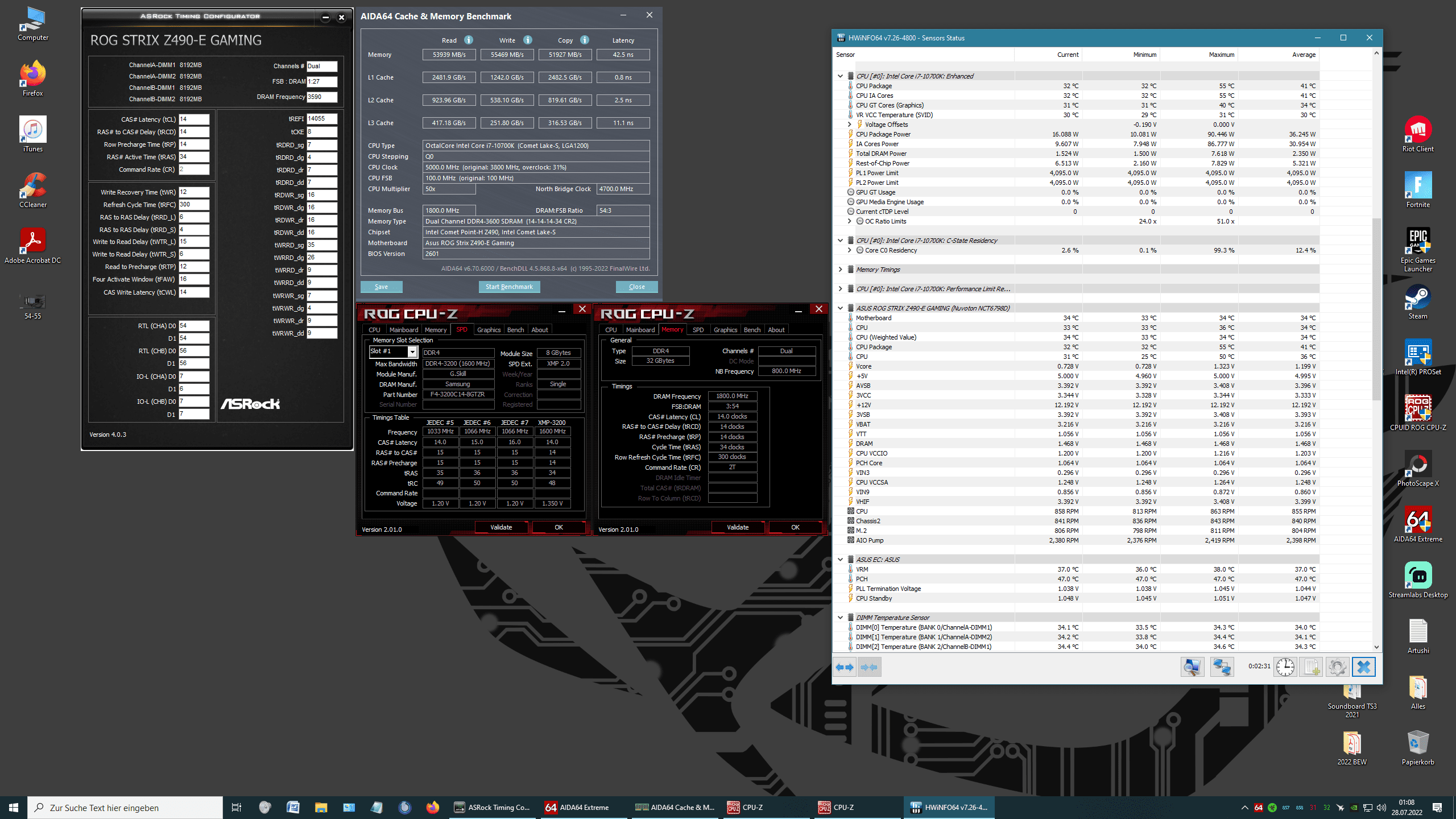Click the tREFI value field
This screenshot has height=819, width=1456.
(322, 119)
